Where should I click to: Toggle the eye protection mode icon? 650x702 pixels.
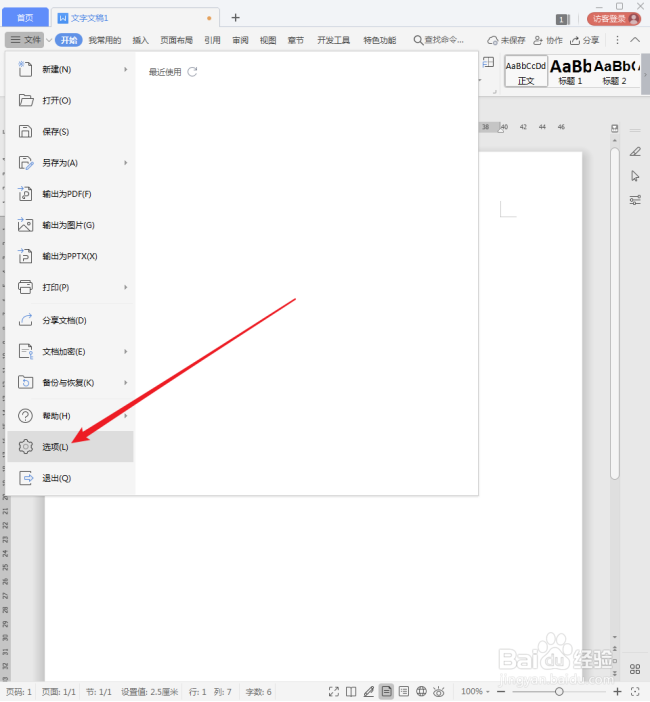pyautogui.click(x=439, y=692)
